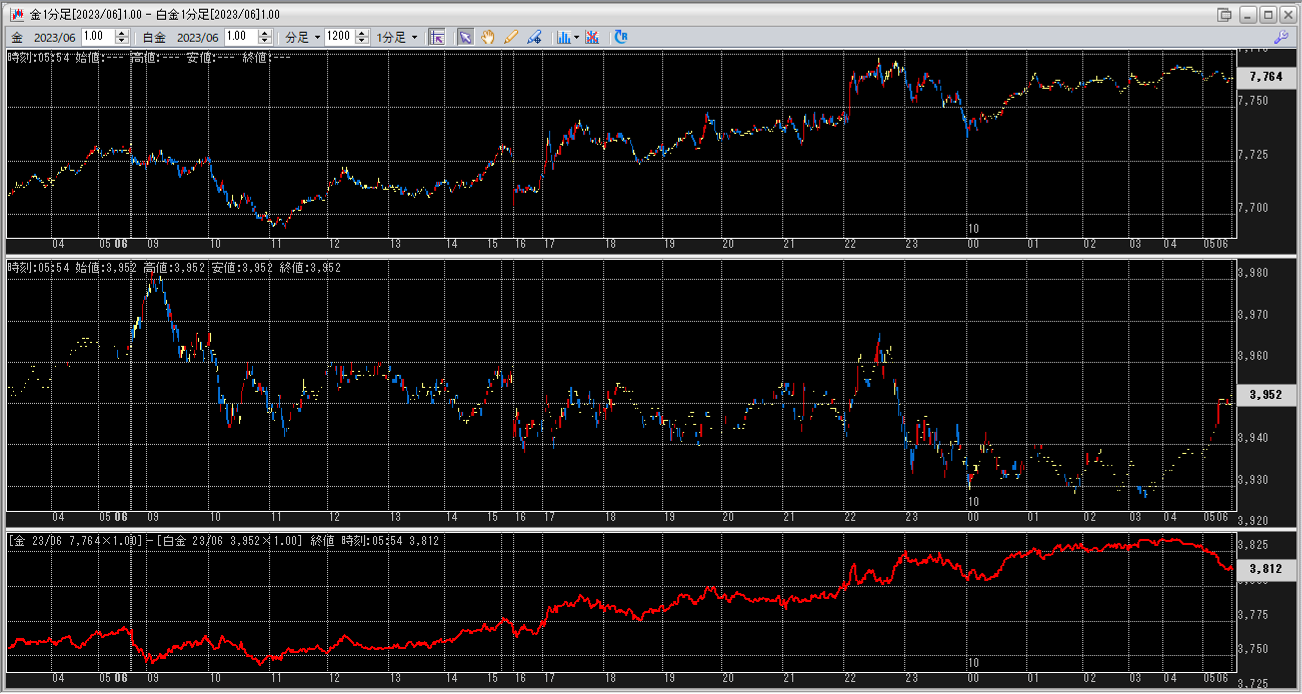Screen dimensions: 1302x694
Task: Activate the hand pan tool
Action: coord(488,37)
